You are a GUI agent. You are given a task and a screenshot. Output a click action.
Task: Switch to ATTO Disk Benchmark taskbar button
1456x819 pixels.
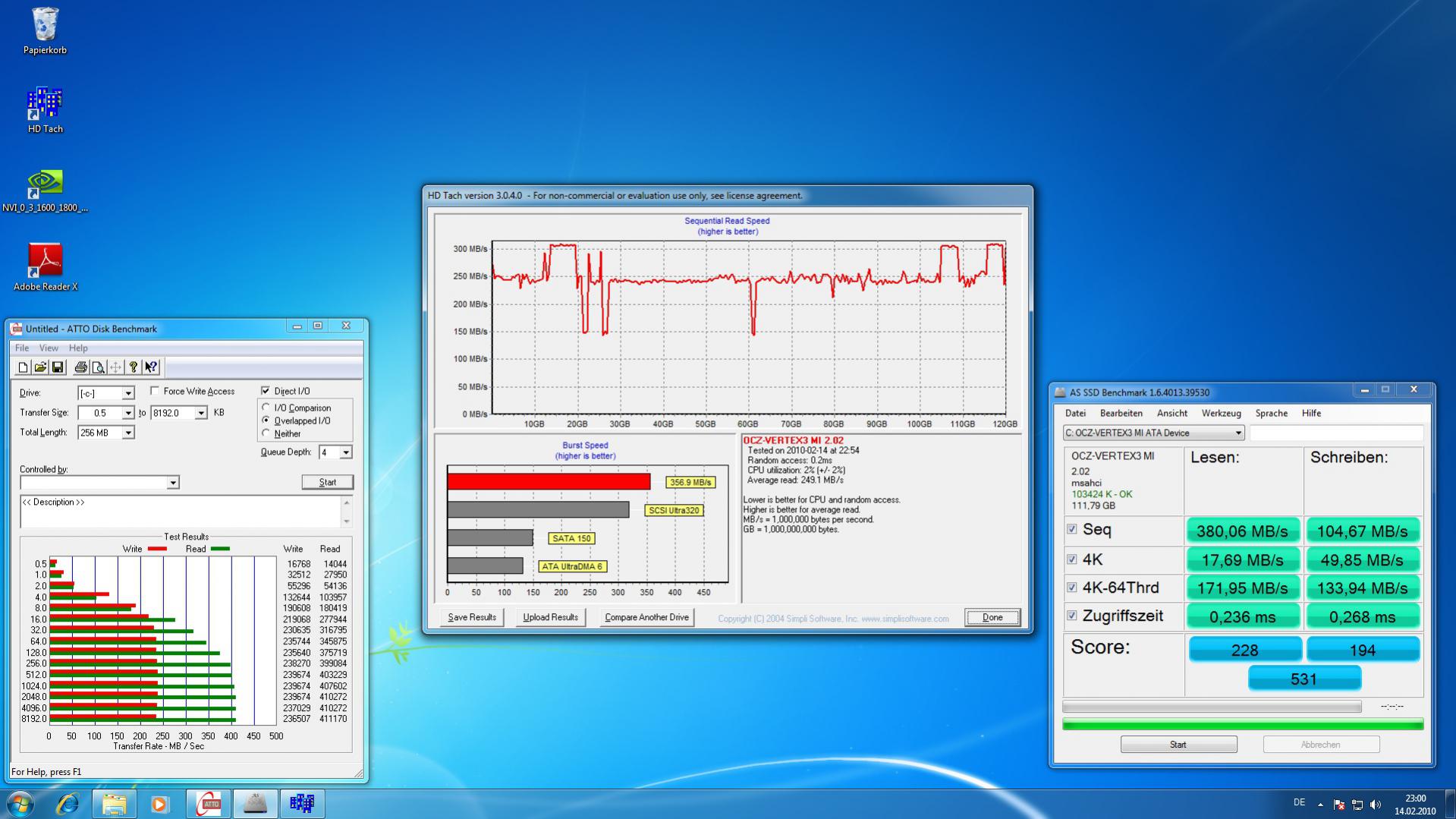tap(209, 803)
